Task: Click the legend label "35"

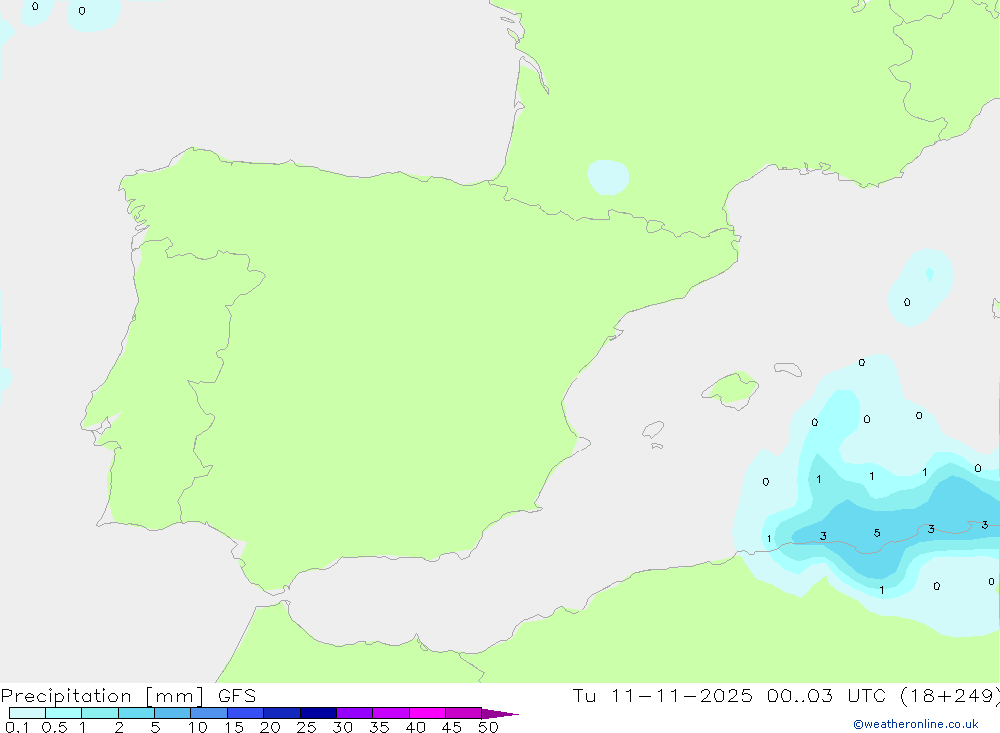Action: click(379, 727)
